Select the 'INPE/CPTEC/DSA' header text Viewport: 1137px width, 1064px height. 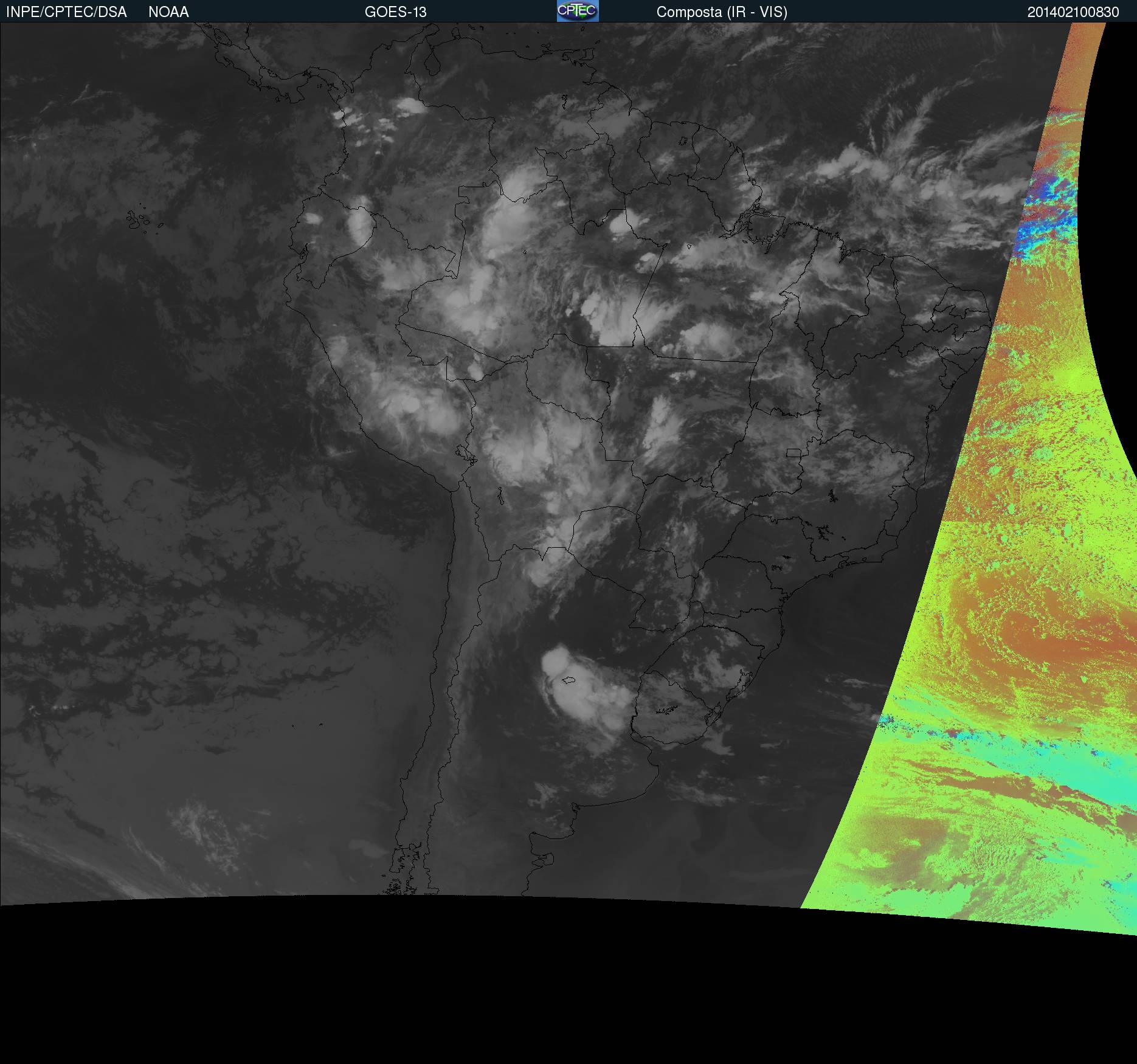pos(66,12)
